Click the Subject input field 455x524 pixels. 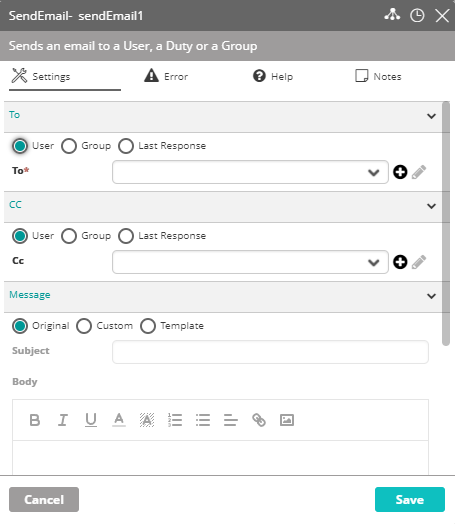(x=270, y=352)
